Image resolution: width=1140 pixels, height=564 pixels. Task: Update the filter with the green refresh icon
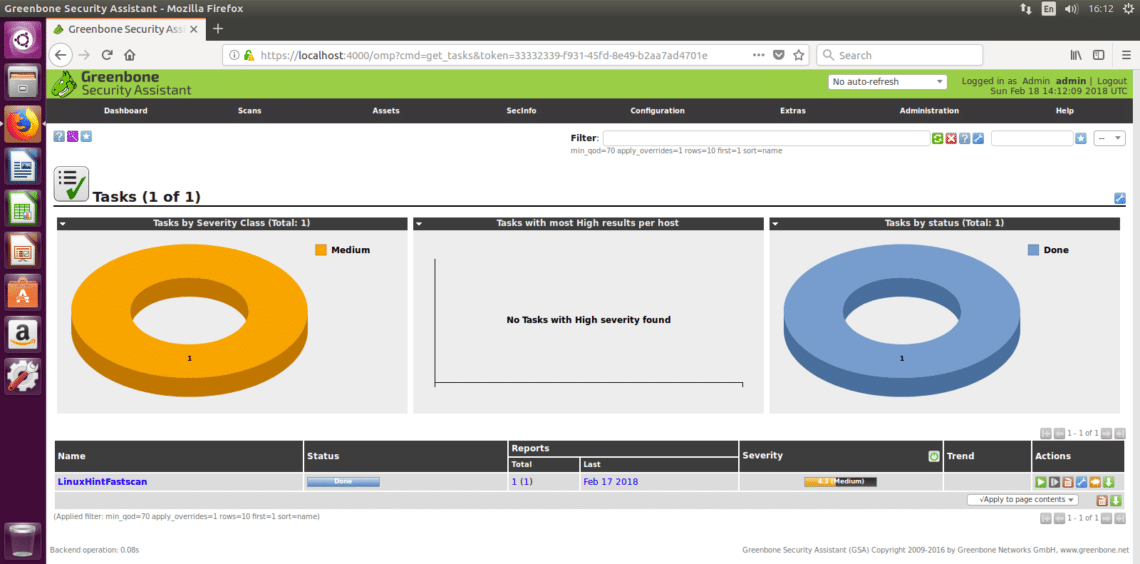click(938, 138)
